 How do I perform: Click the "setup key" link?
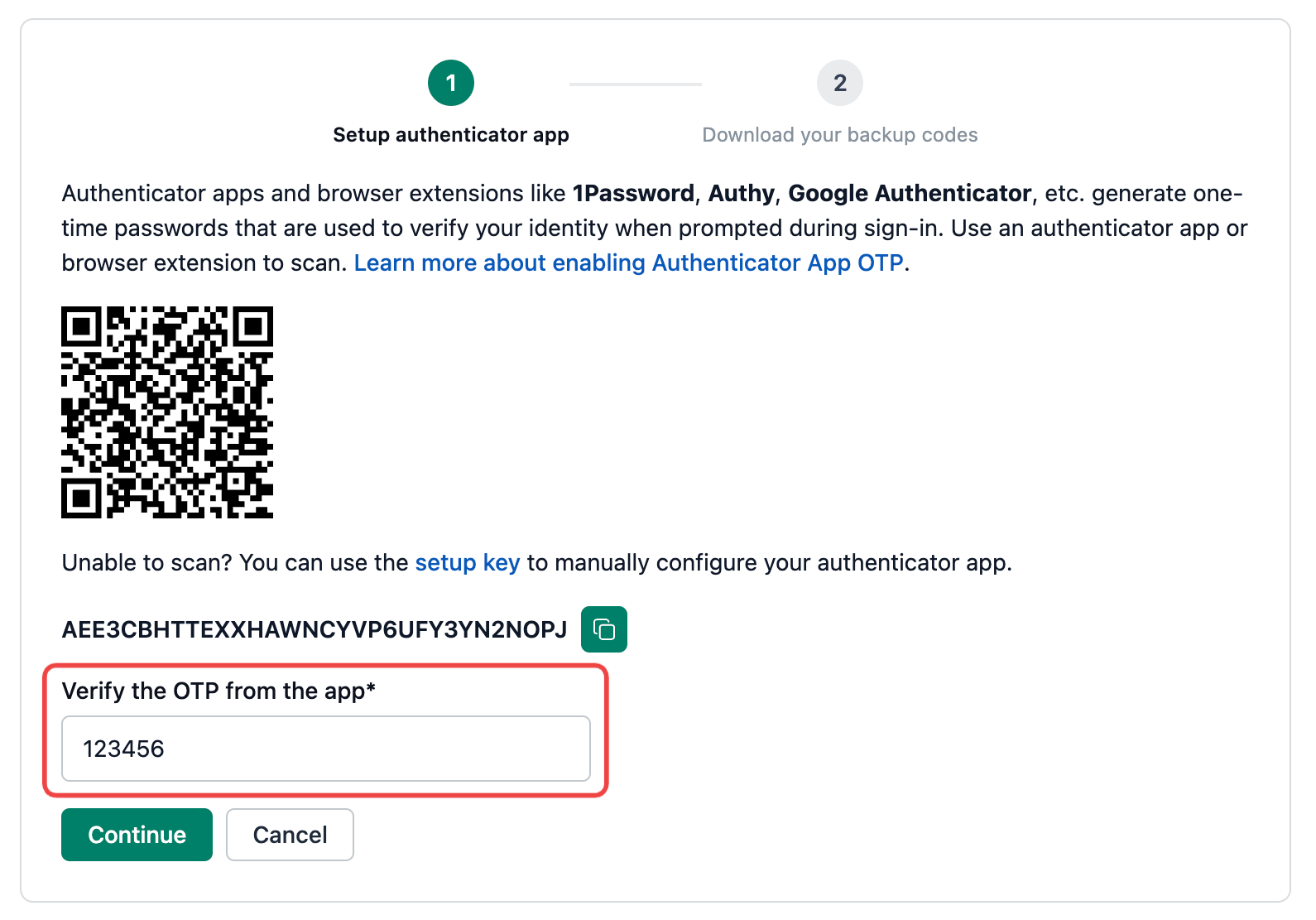click(468, 563)
